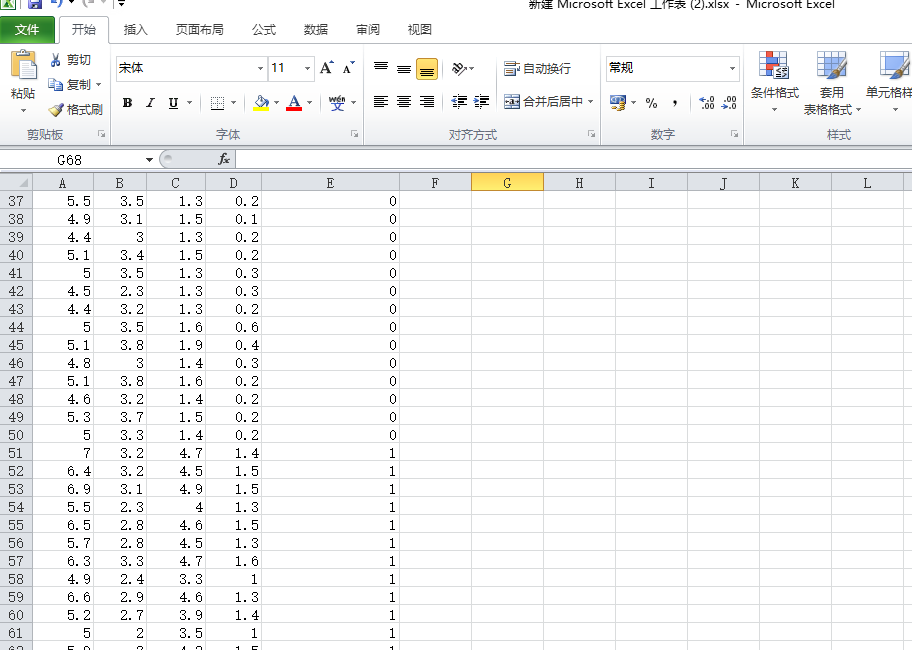Align text to top of cell

(381, 68)
